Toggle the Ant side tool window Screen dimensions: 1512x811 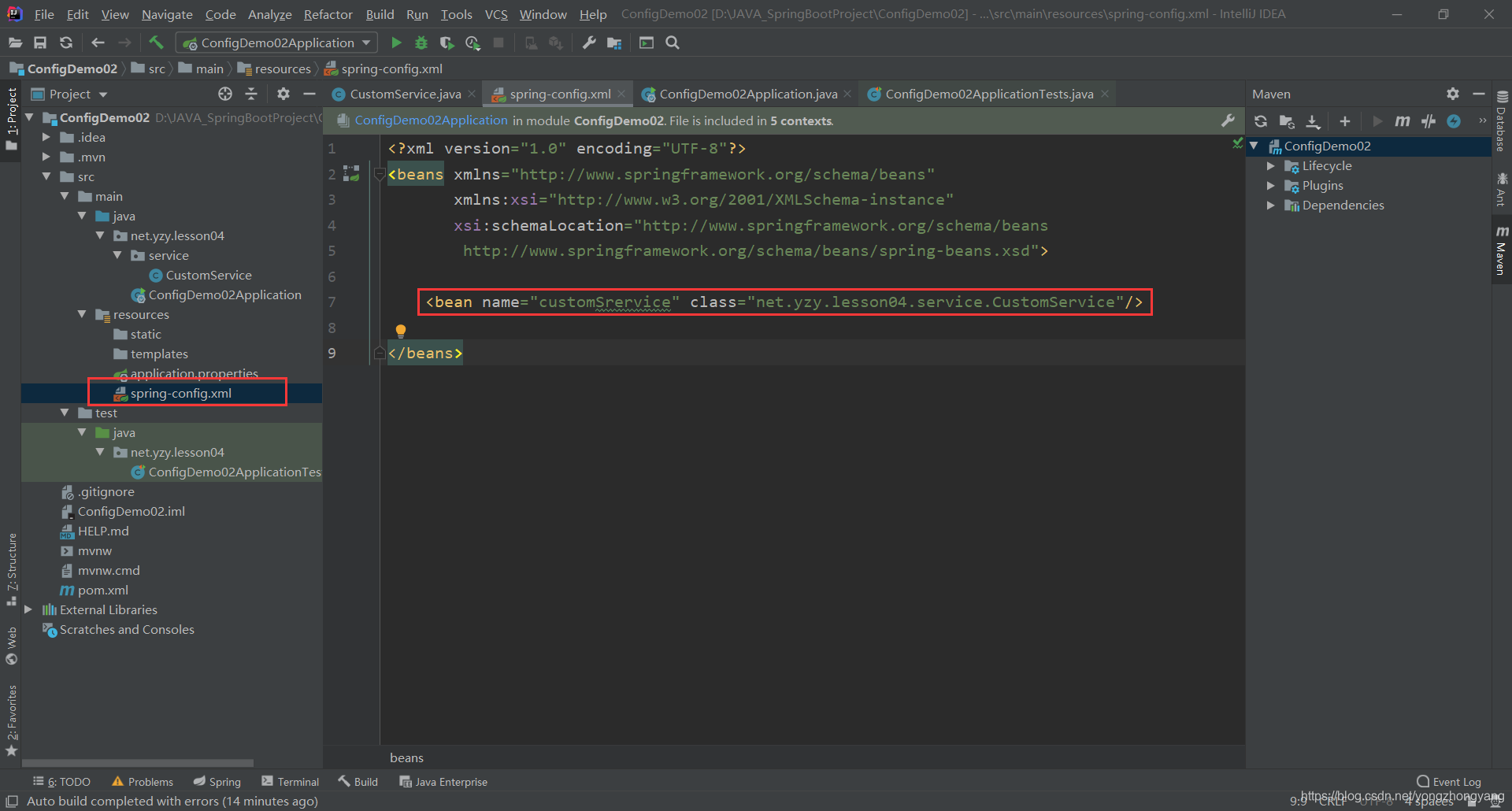tap(1502, 190)
